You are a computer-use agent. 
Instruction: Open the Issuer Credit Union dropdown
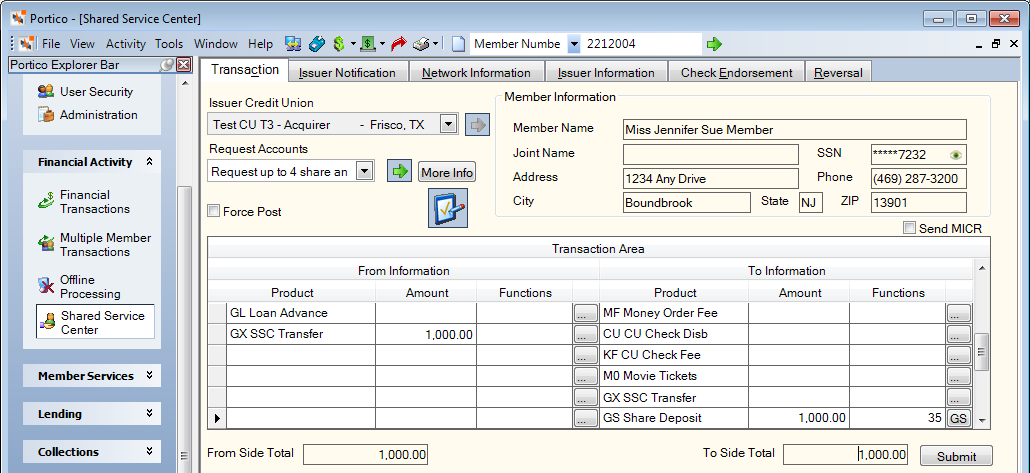click(x=448, y=124)
